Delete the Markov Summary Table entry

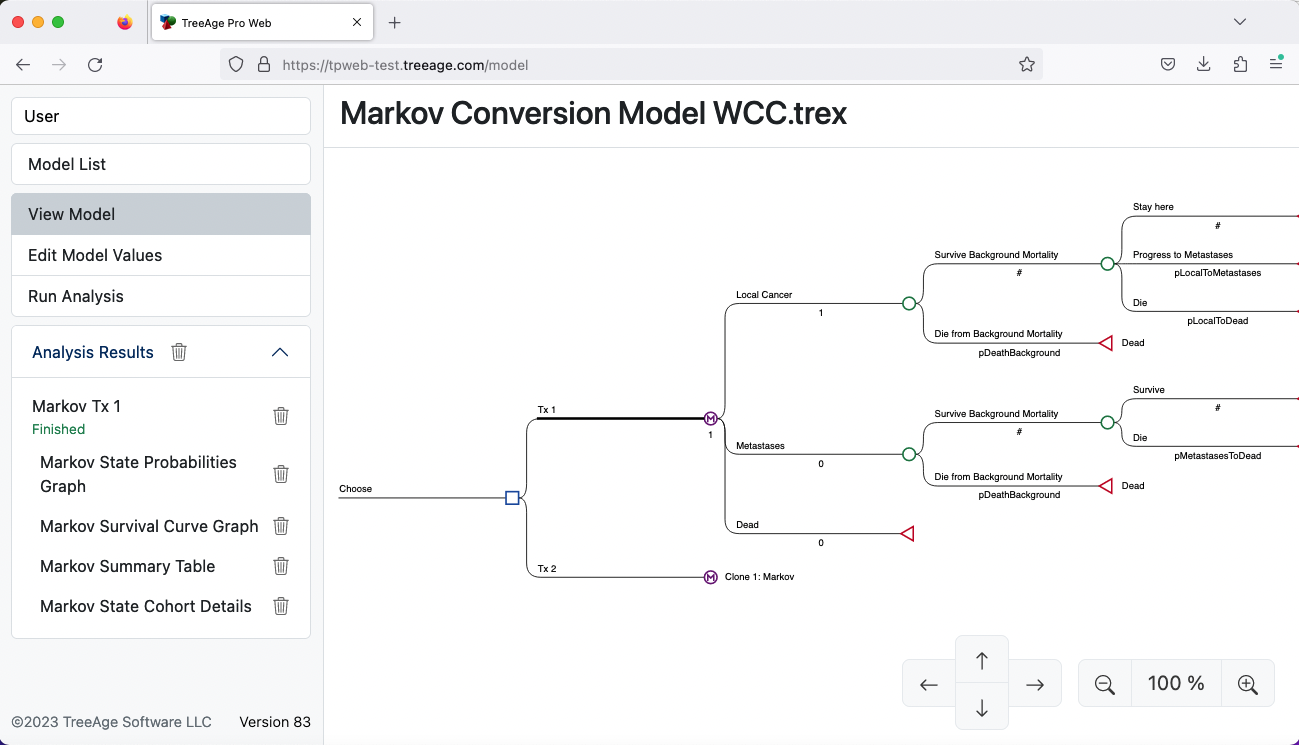tap(281, 566)
